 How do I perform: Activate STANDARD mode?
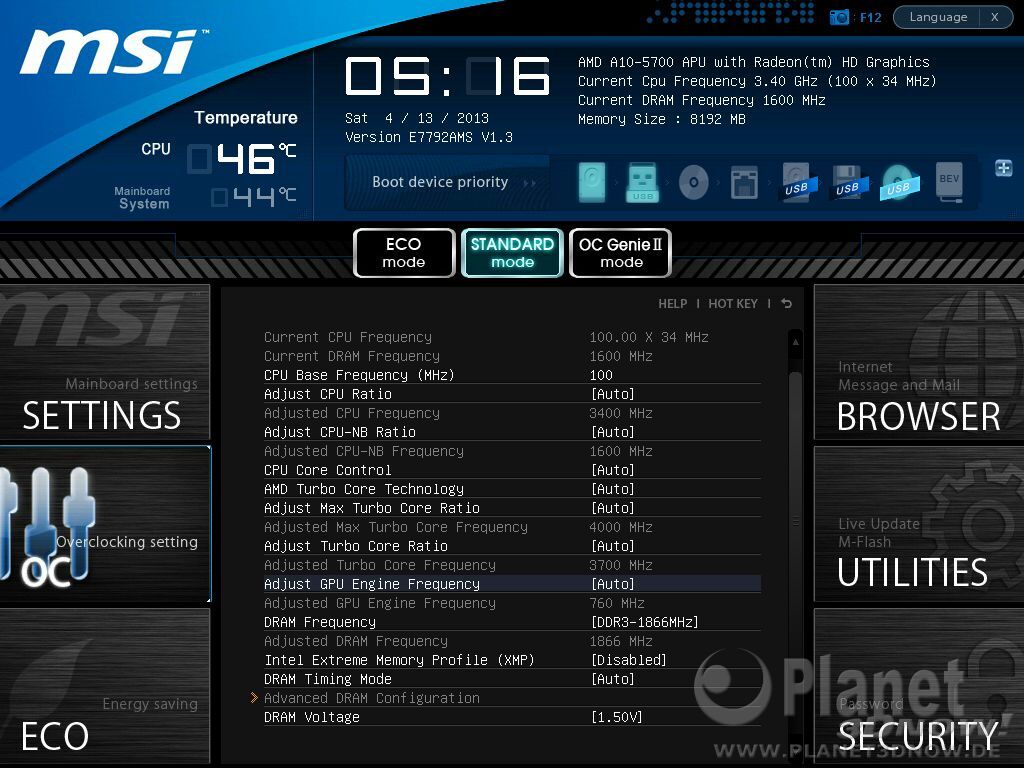click(512, 253)
